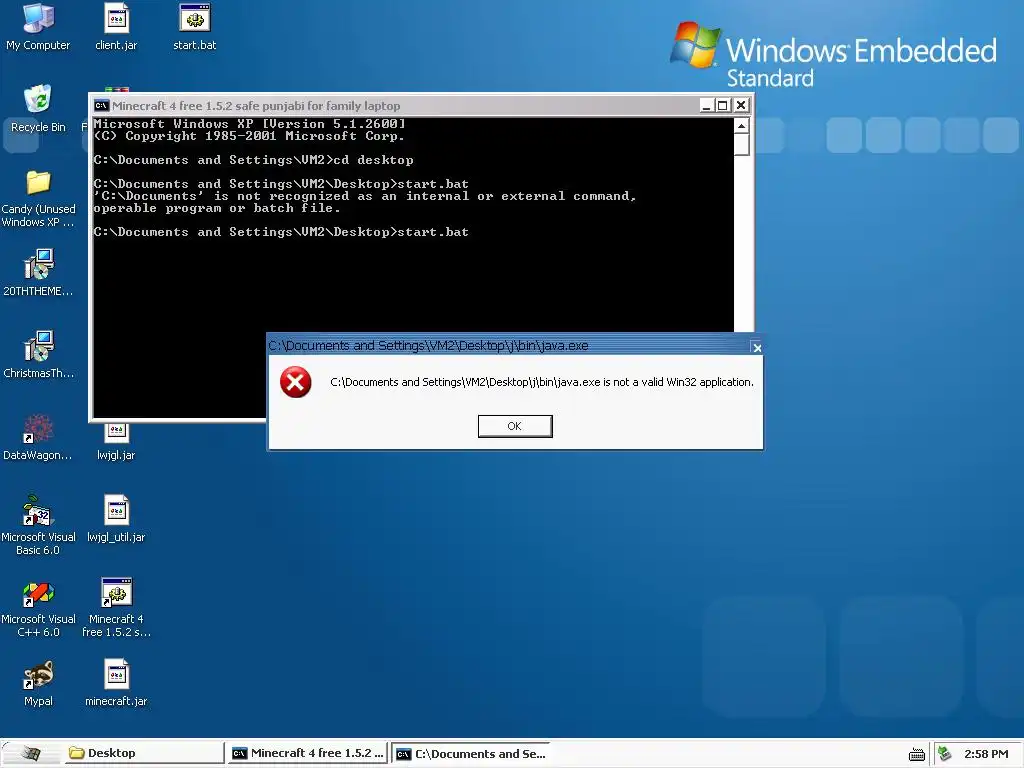Select Microsoft Visual Basic 6.0 shortcut

pyautogui.click(x=38, y=525)
